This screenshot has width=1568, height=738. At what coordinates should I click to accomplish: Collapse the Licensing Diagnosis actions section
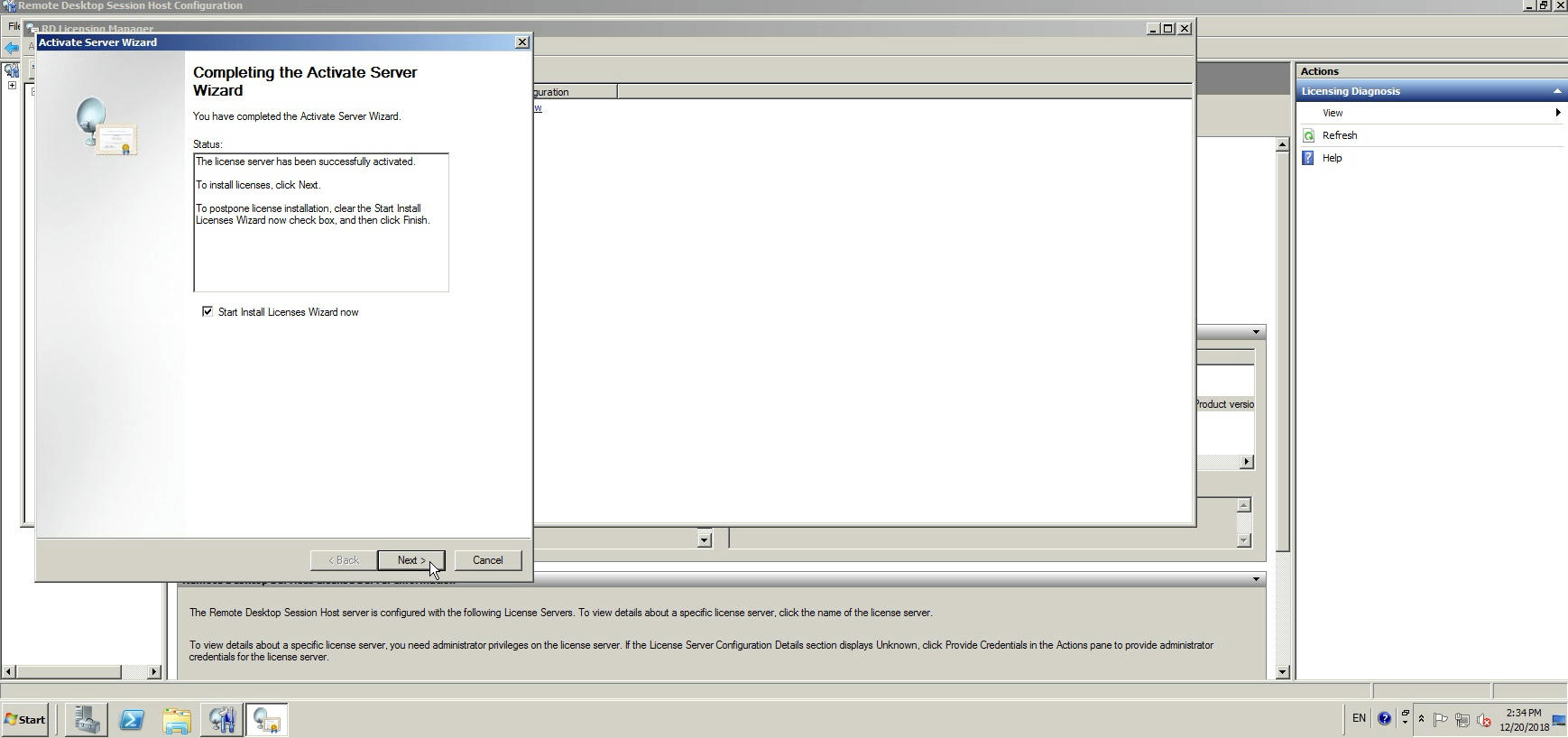1556,91
